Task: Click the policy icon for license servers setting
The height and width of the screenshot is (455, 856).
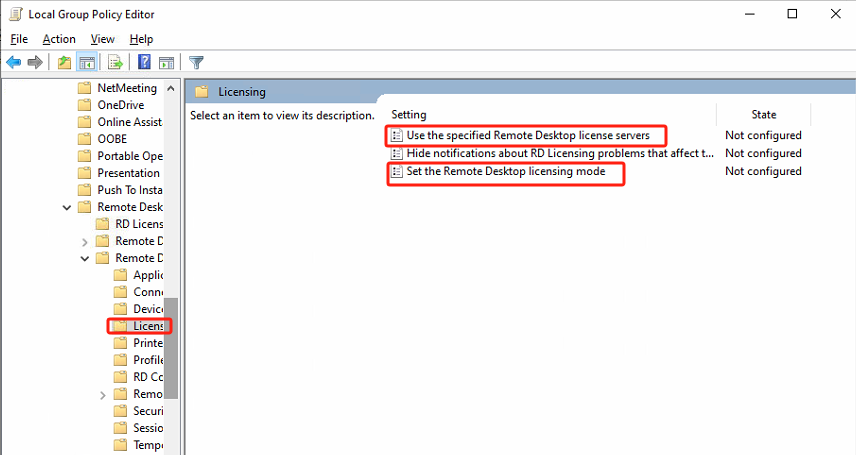Action: click(x=397, y=135)
